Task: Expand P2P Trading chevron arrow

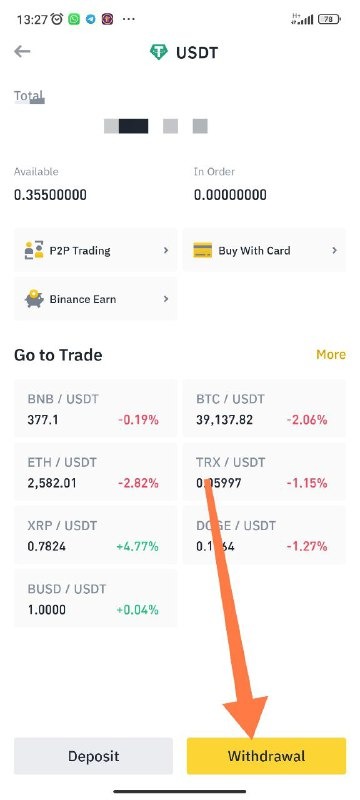Action: coord(166,251)
